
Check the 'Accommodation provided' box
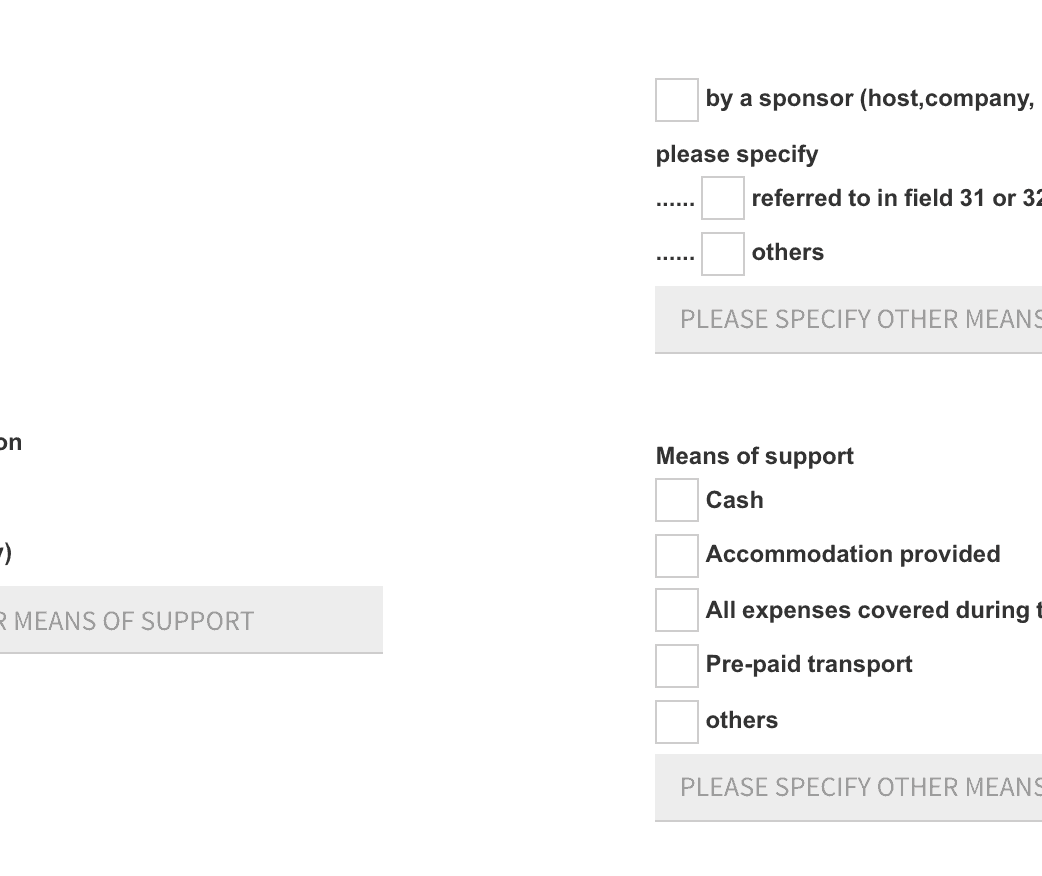point(677,555)
